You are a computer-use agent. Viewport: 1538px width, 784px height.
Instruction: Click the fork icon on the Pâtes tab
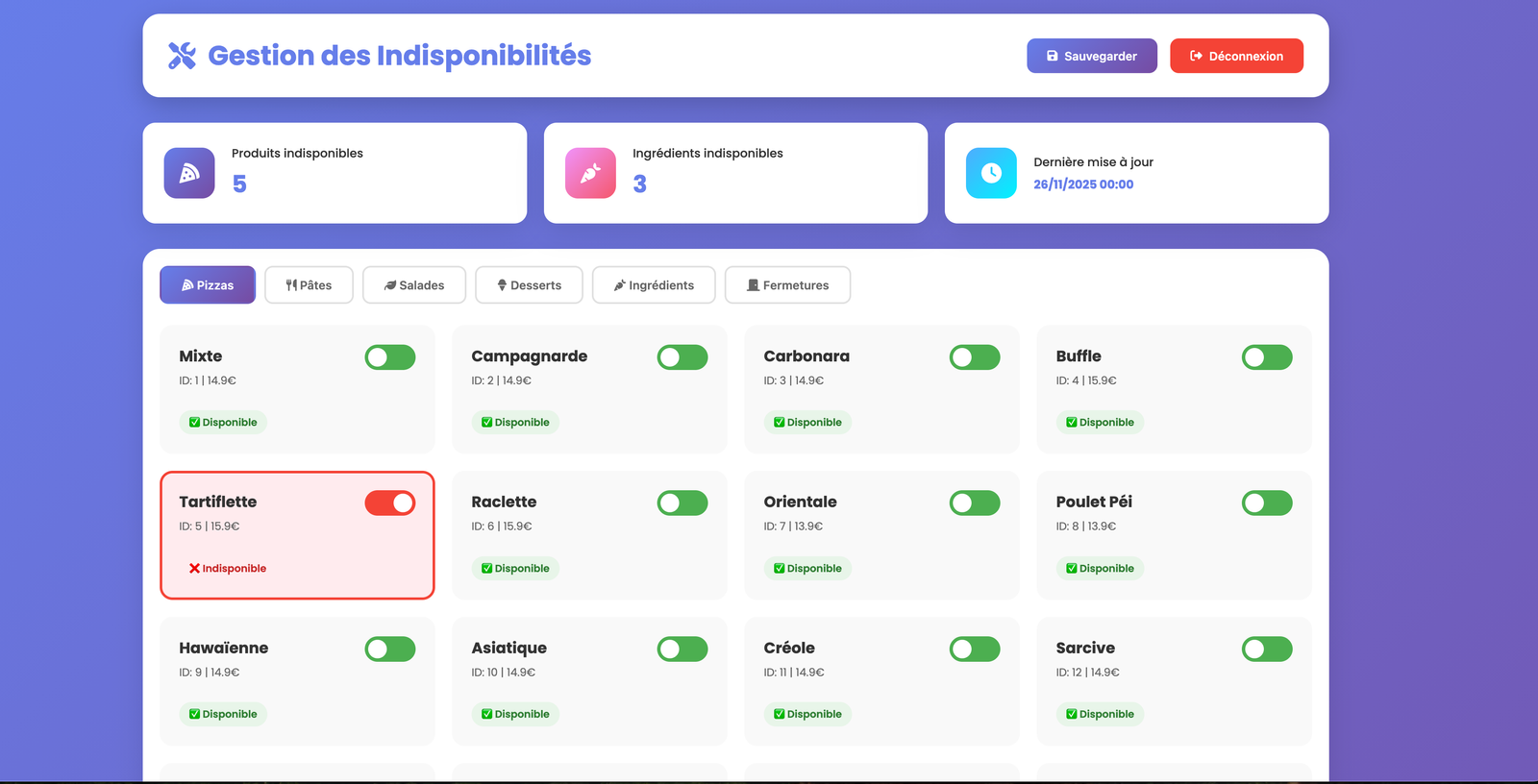[x=290, y=284]
